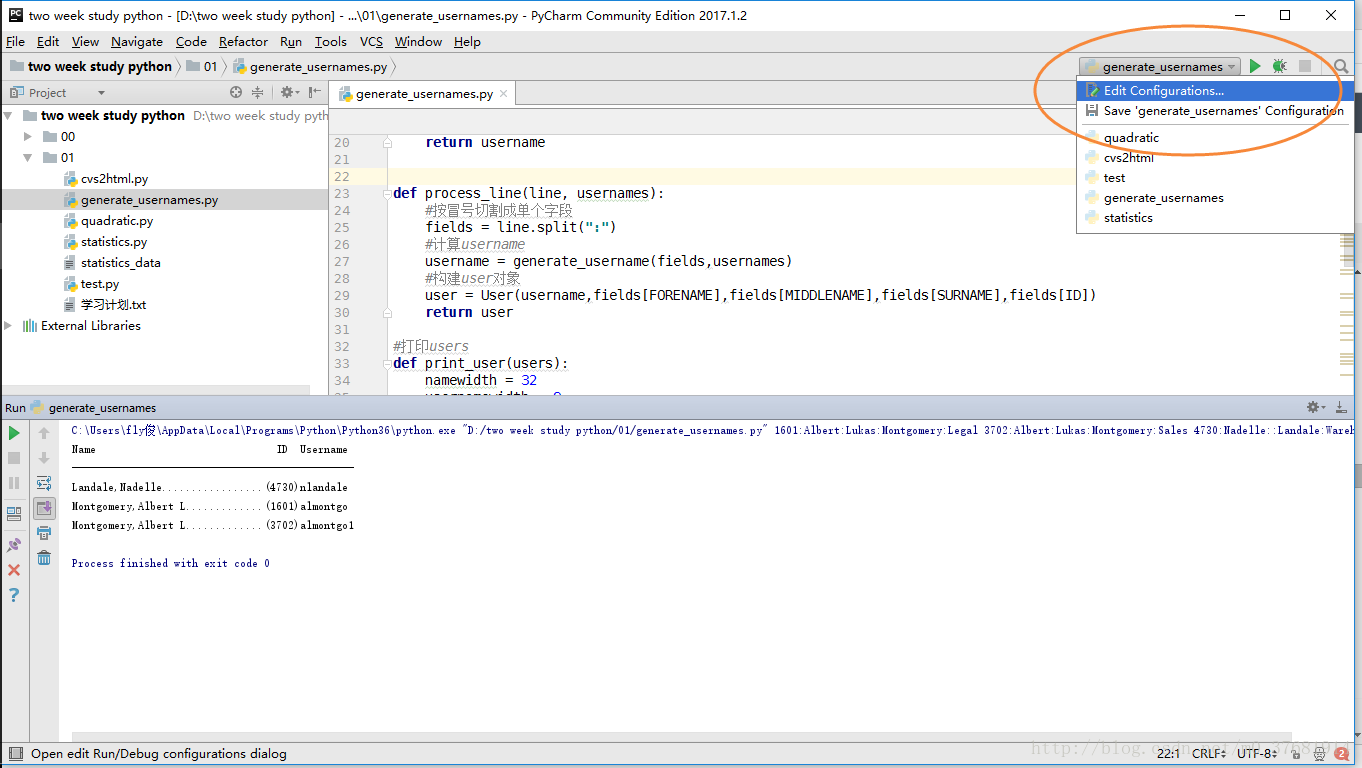Viewport: 1362px width, 768px height.
Task: Choose statistics run configuration
Action: pos(1214,217)
